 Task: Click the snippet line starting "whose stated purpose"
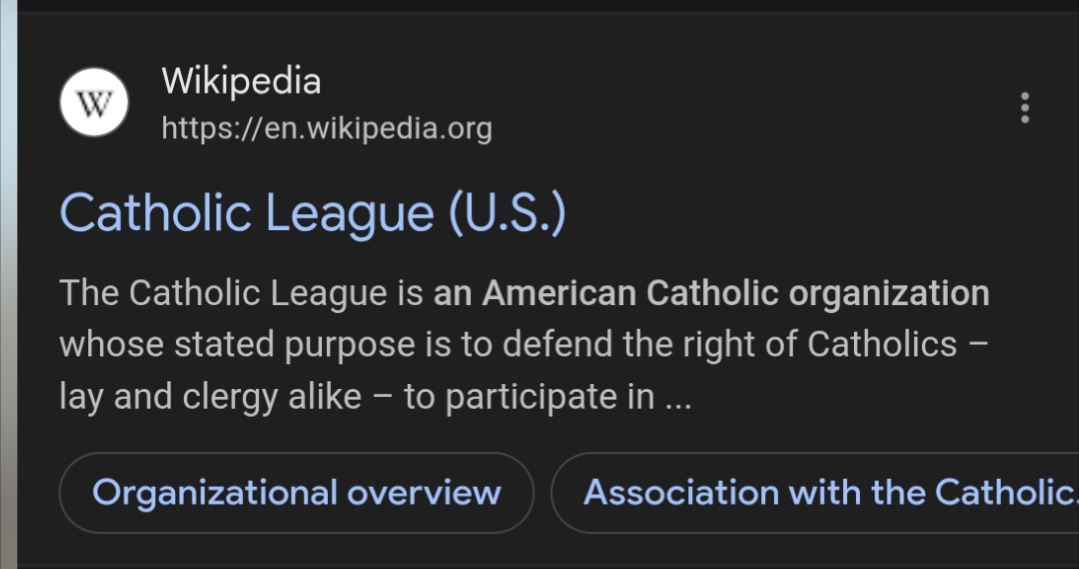coord(523,345)
